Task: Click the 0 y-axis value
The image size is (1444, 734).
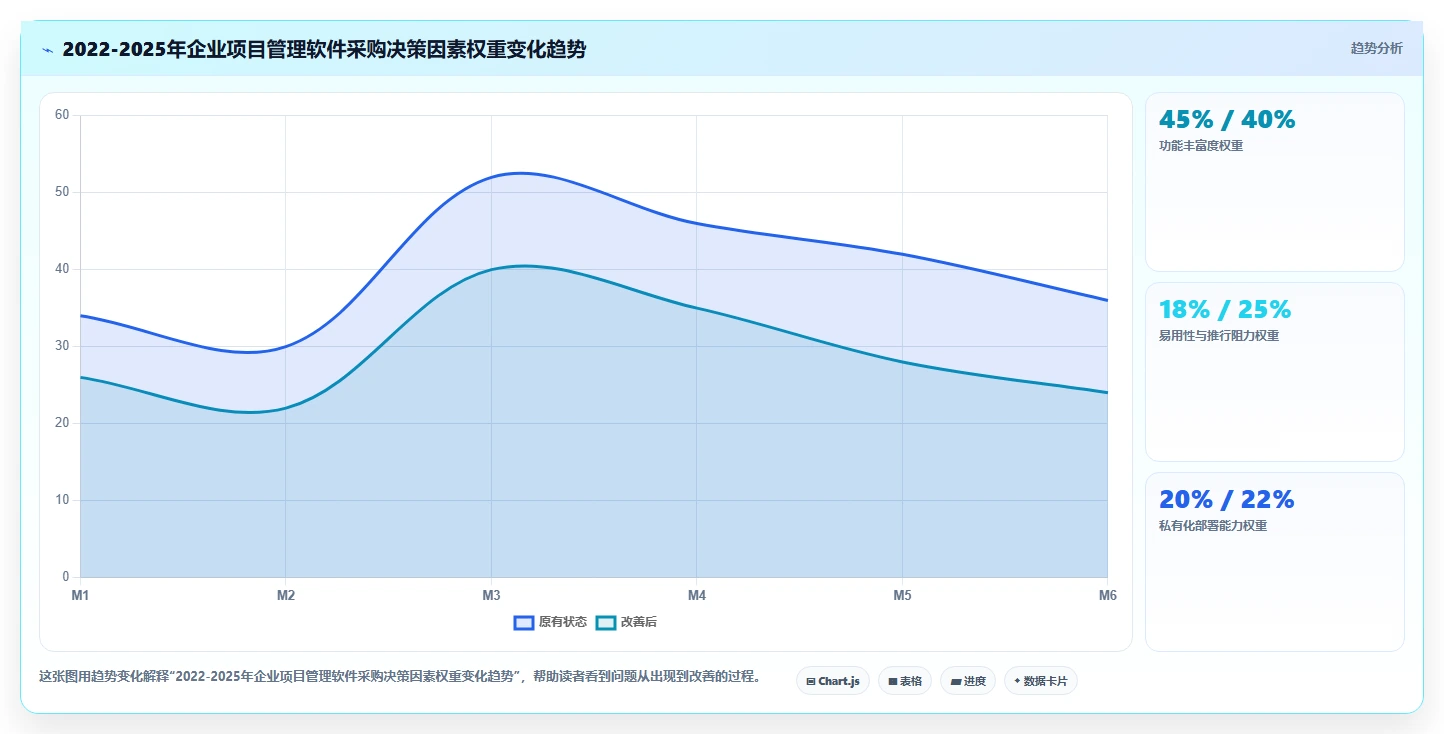Action: [66, 577]
